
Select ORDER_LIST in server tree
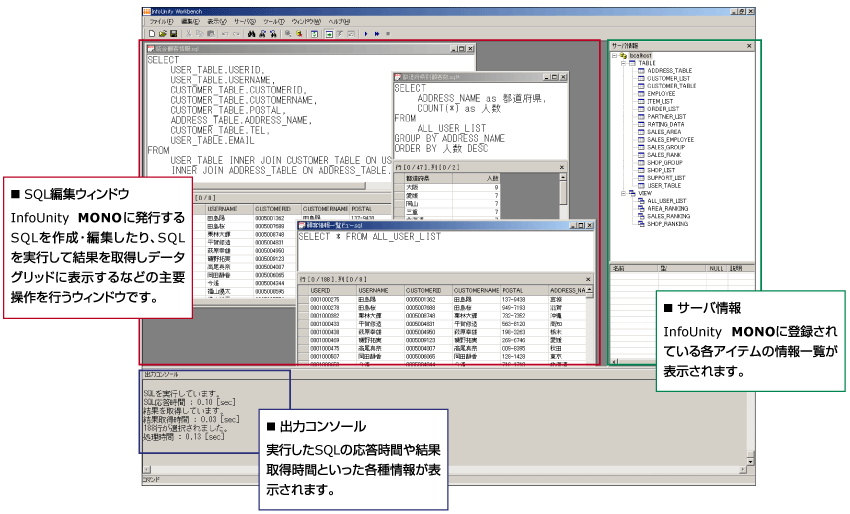[x=663, y=109]
